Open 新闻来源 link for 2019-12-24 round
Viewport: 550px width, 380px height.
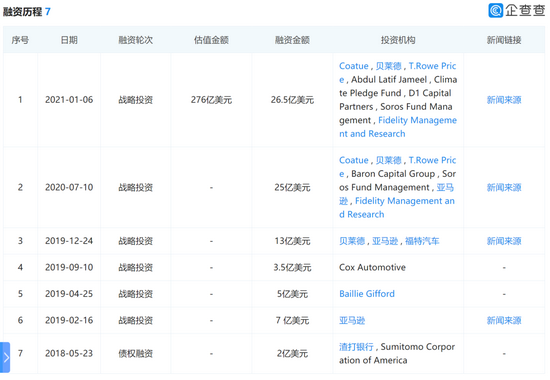[x=504, y=241]
